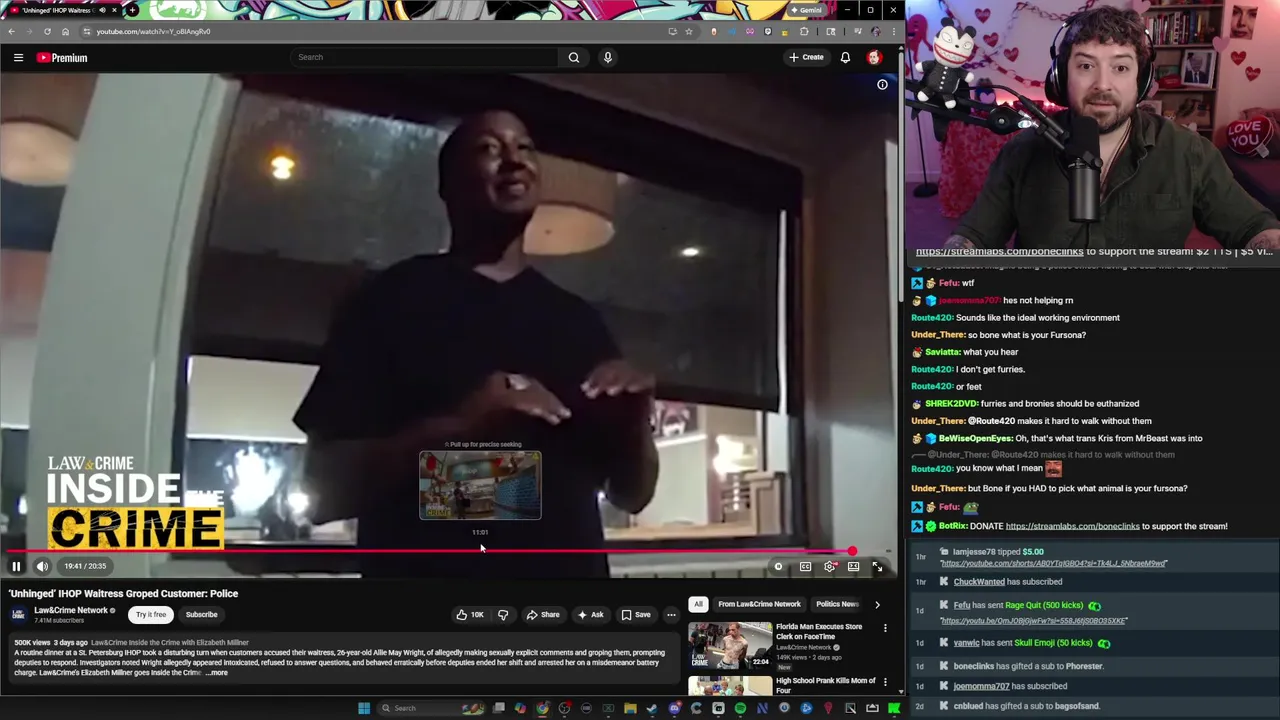Viewport: 1280px width, 720px height.
Task: Open the BotRix streamlabs donate link in chat
Action: [x=1072, y=526]
